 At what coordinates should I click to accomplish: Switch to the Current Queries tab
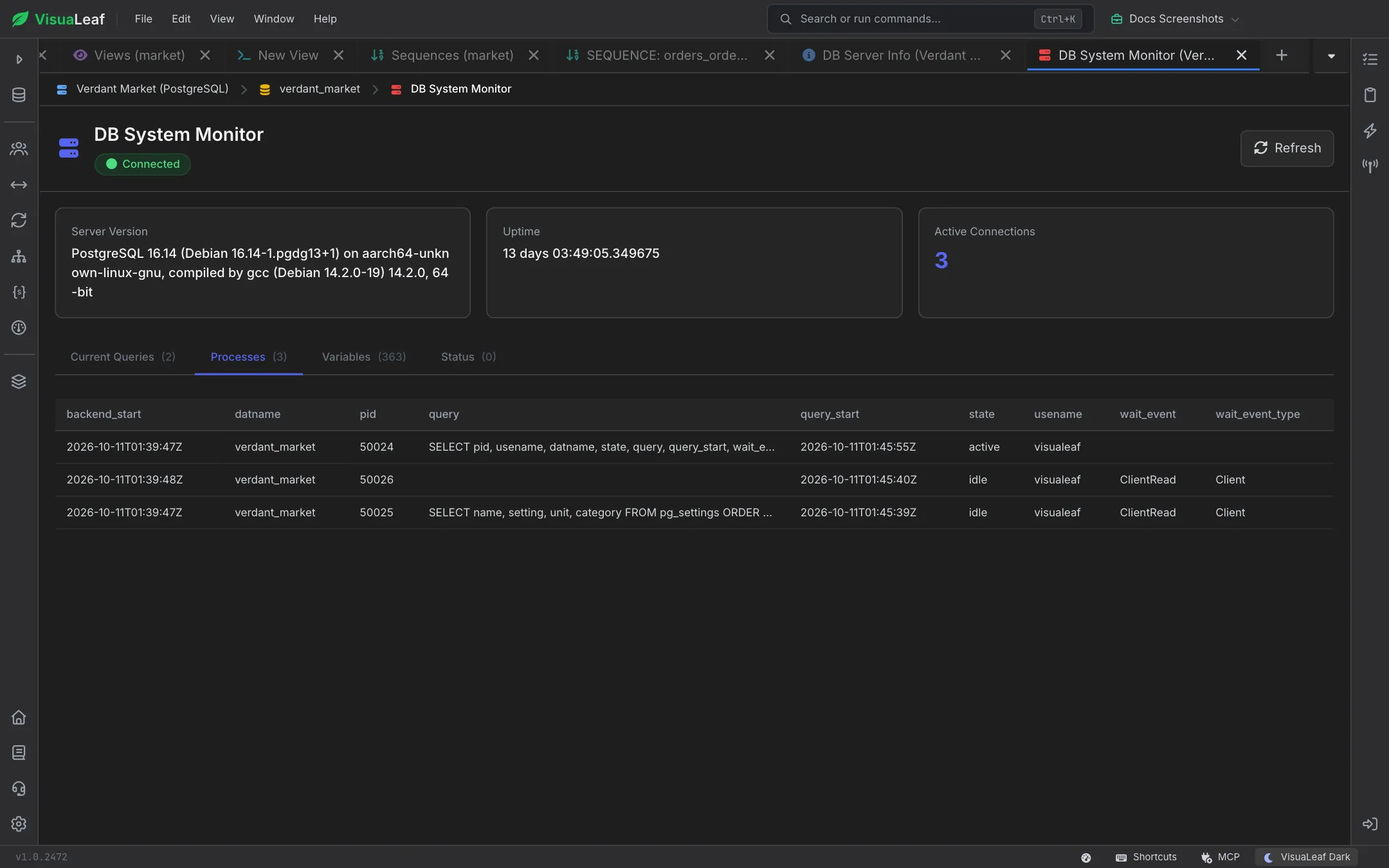123,357
